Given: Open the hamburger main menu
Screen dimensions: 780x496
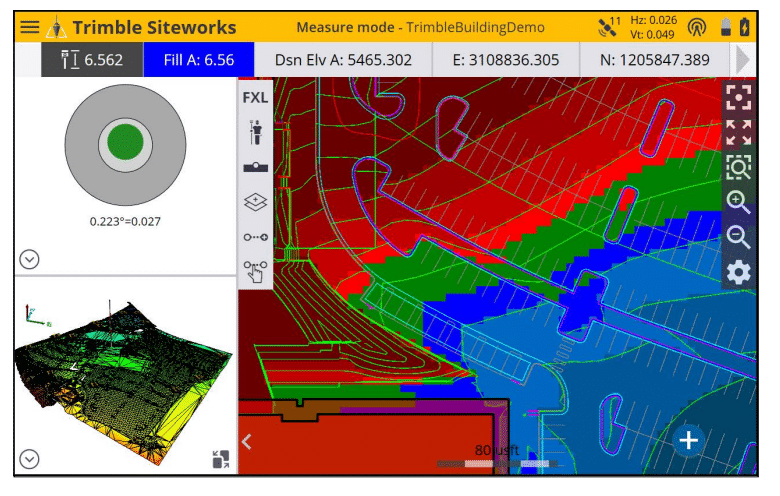Looking at the screenshot, I should (x=30, y=27).
